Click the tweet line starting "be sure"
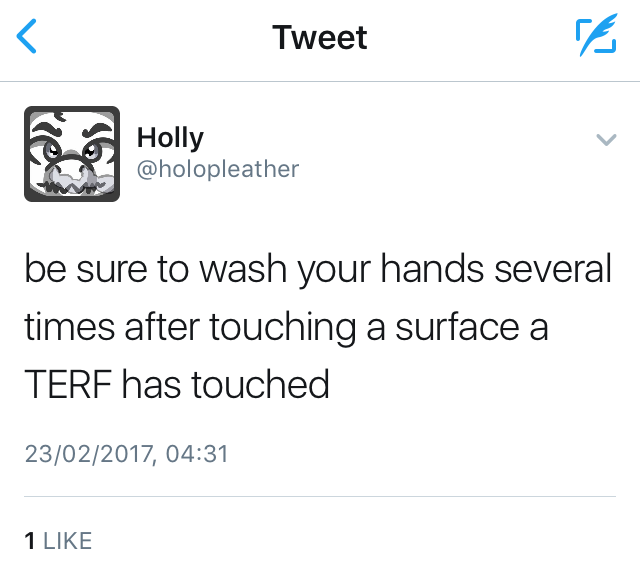 tap(317, 272)
